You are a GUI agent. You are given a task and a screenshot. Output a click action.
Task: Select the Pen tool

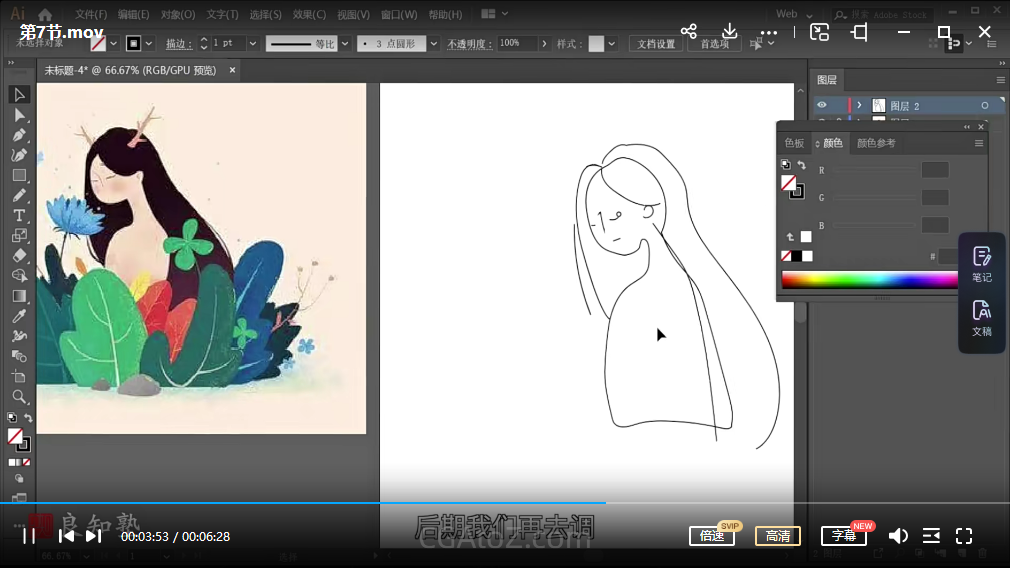click(19, 135)
